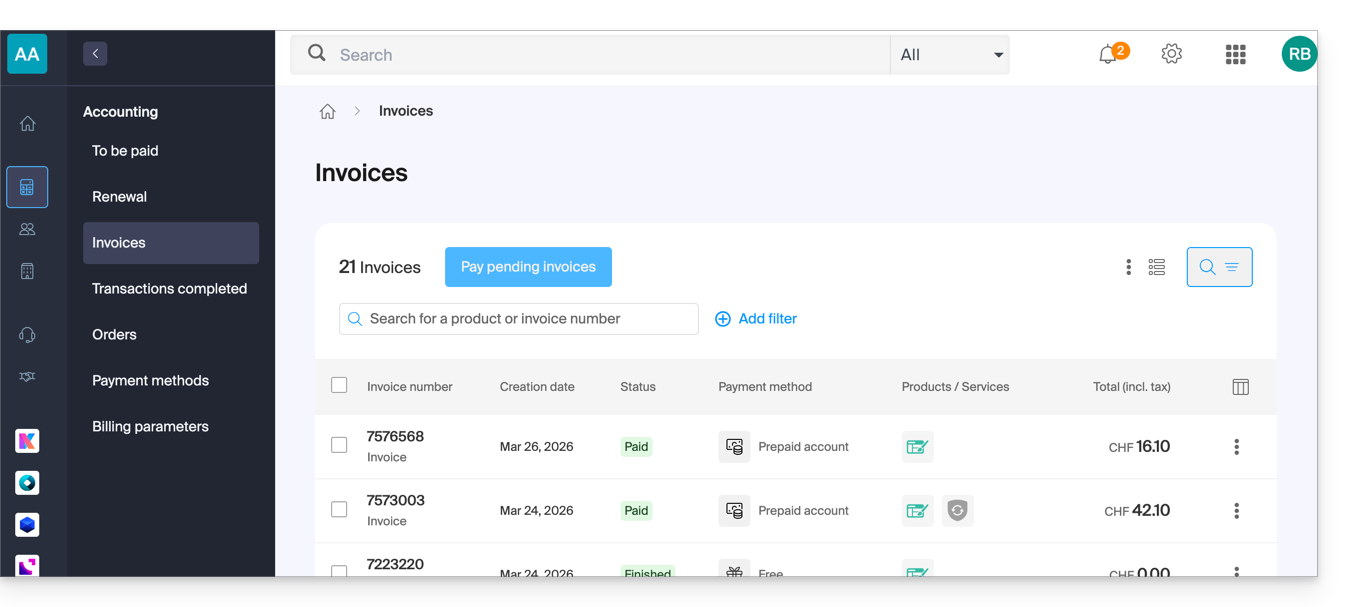1348x607 pixels.
Task: Expand the All search scope dropdown
Action: point(949,55)
